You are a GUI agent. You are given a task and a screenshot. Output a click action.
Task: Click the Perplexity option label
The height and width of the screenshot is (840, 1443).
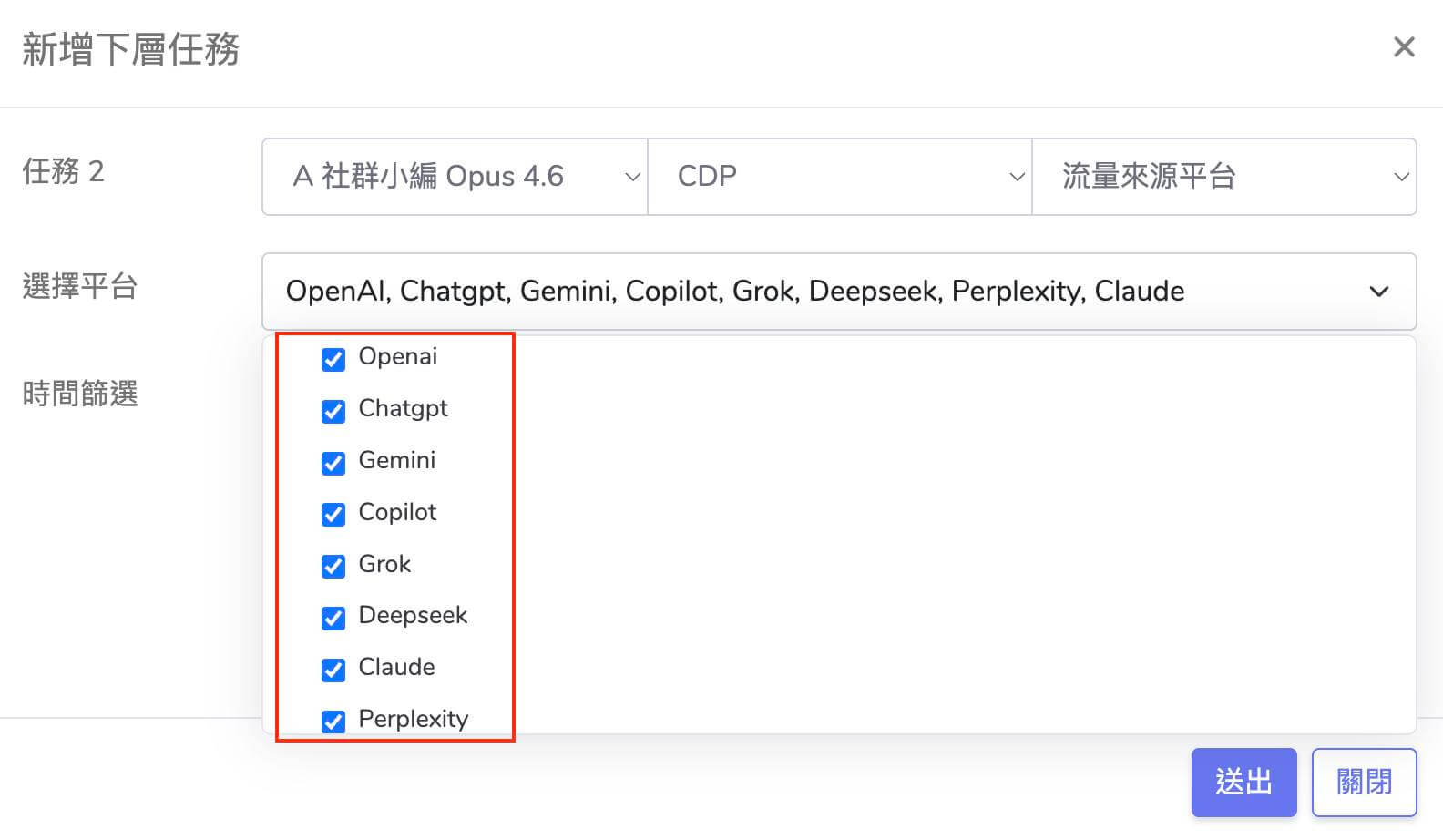click(413, 719)
